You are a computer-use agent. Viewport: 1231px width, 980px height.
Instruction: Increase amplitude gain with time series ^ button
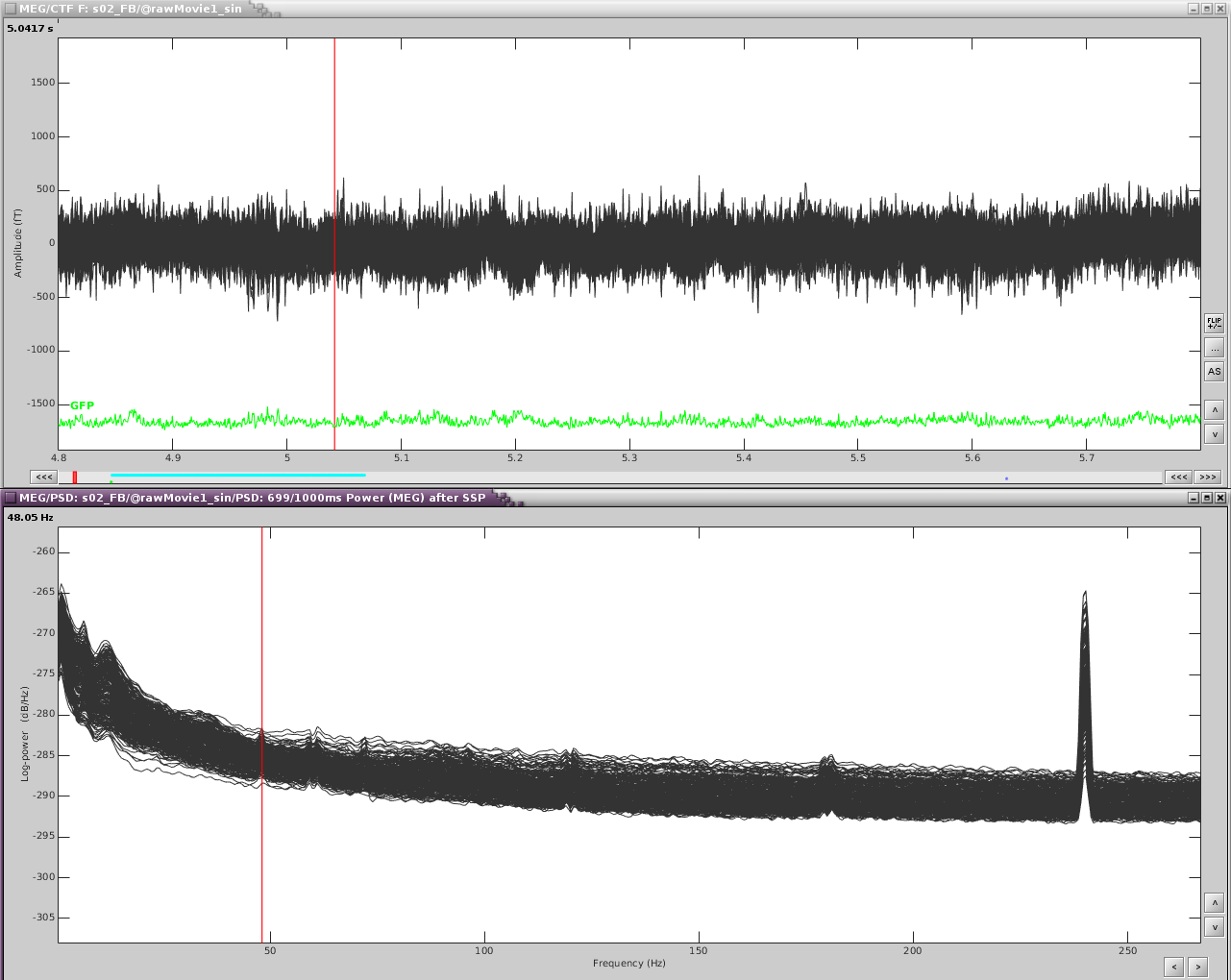[x=1215, y=410]
